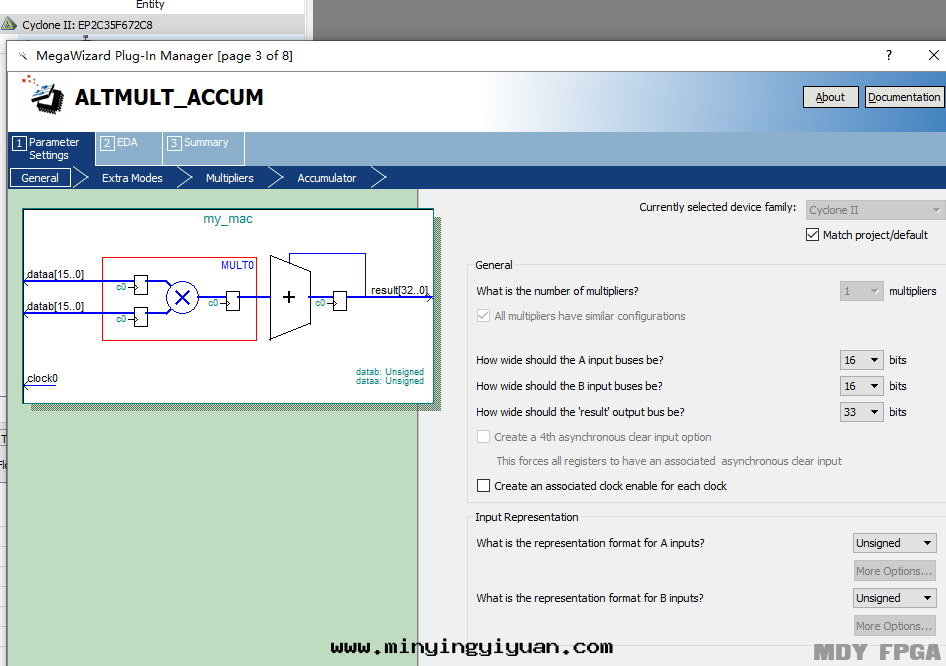Click the dataa input register box in the diagram
Image resolution: width=946 pixels, height=666 pixels.
coord(141,285)
